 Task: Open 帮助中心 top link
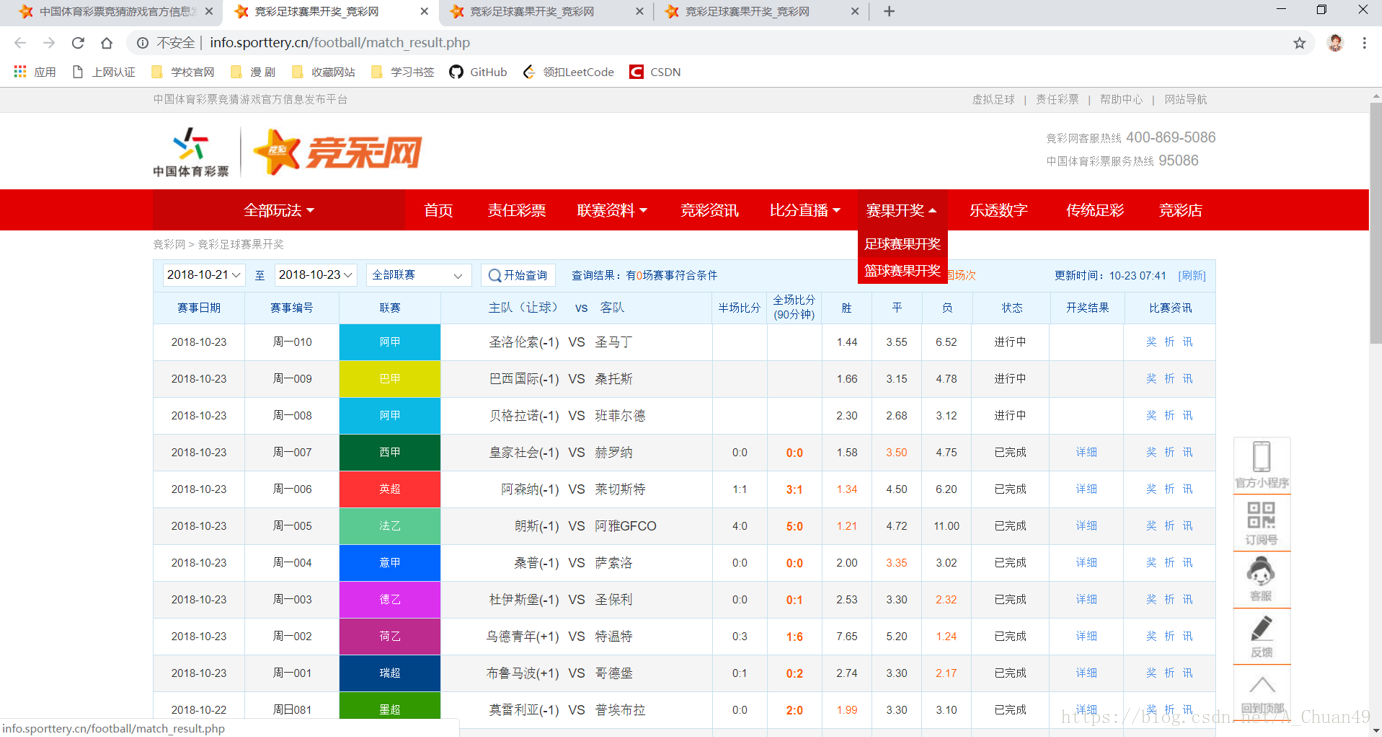(1121, 100)
